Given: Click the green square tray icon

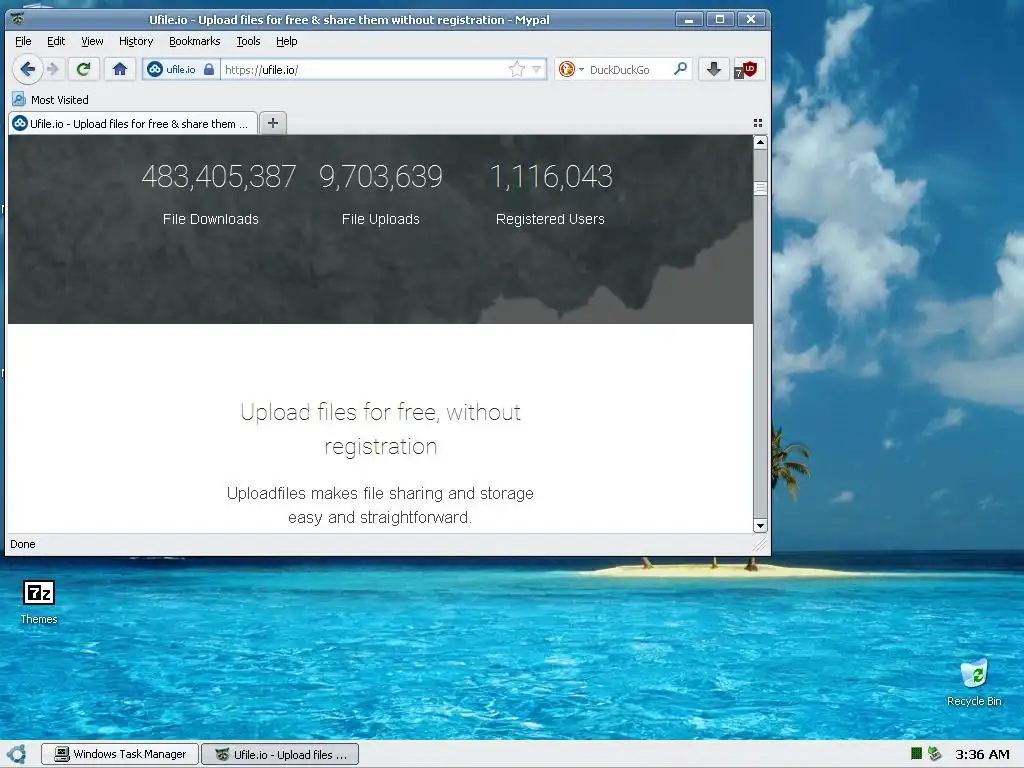Looking at the screenshot, I should coord(916,754).
